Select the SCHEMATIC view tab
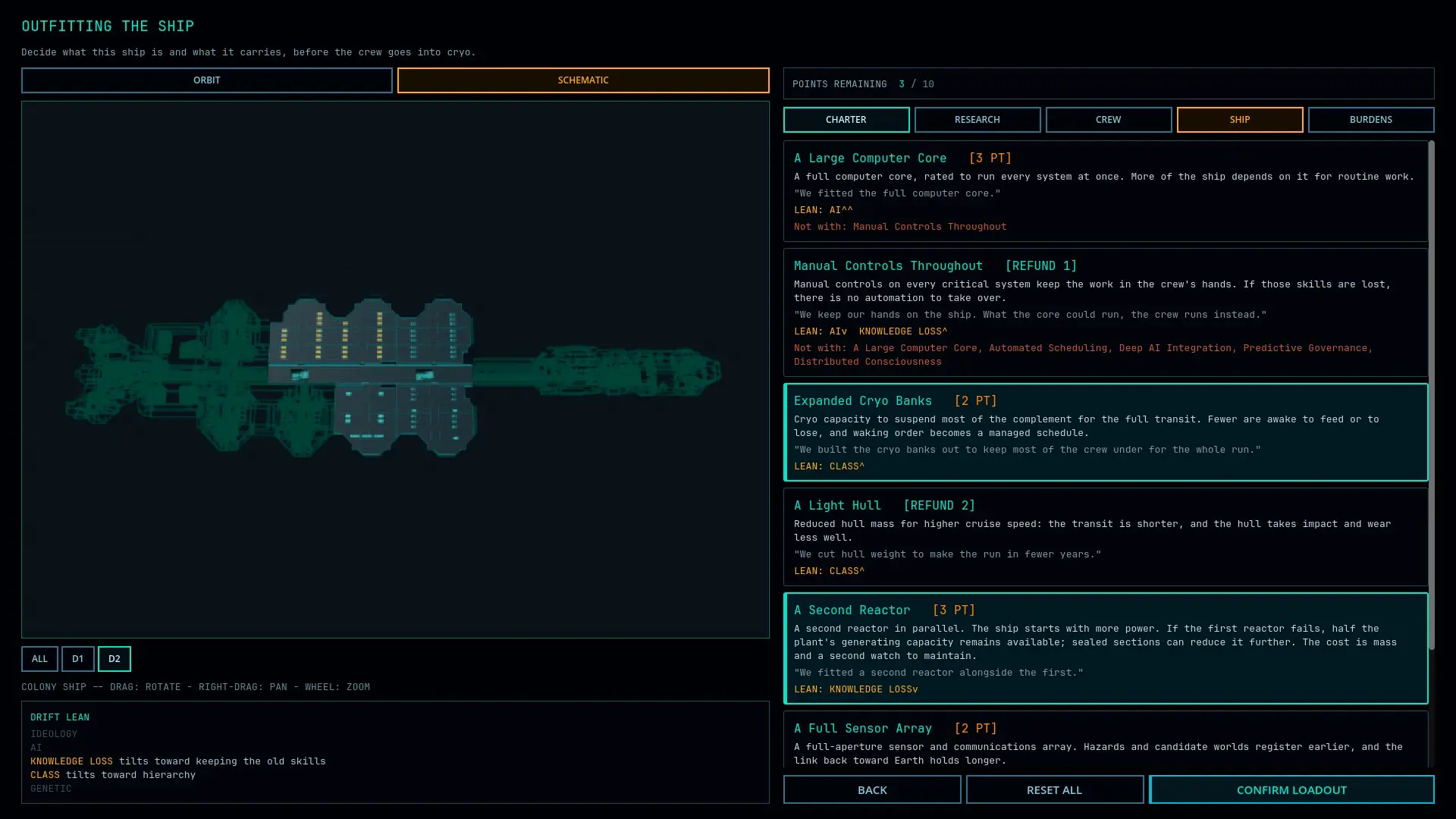The image size is (1456, 819). click(x=583, y=80)
